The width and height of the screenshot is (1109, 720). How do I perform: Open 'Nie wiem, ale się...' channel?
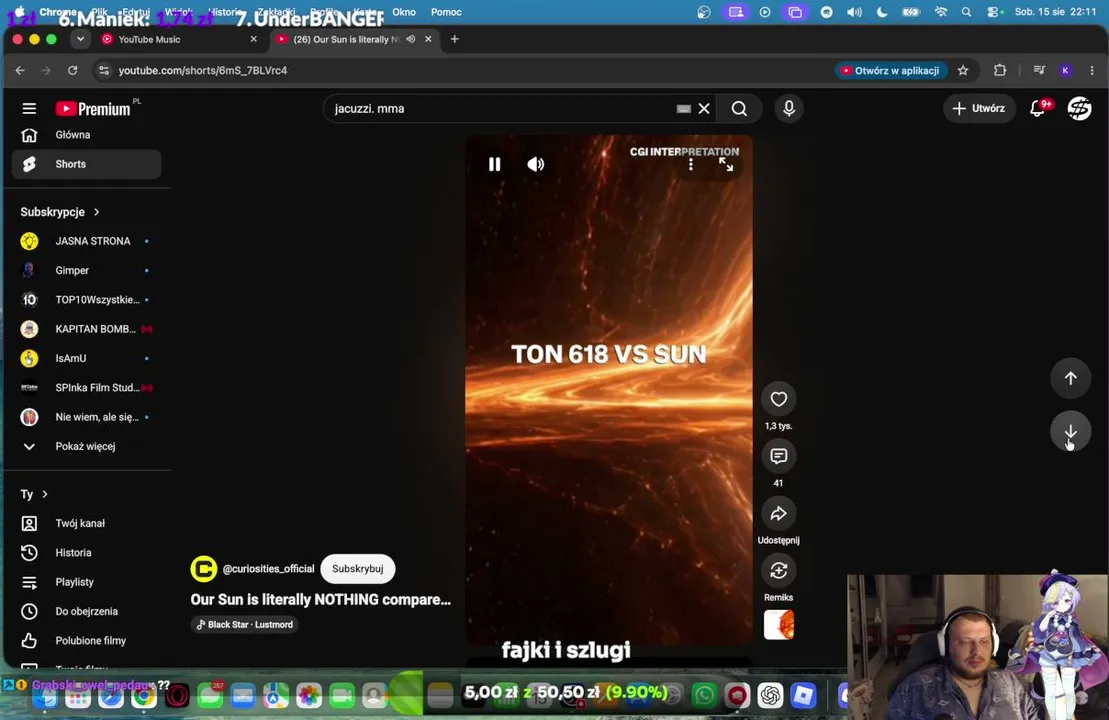(x=86, y=417)
